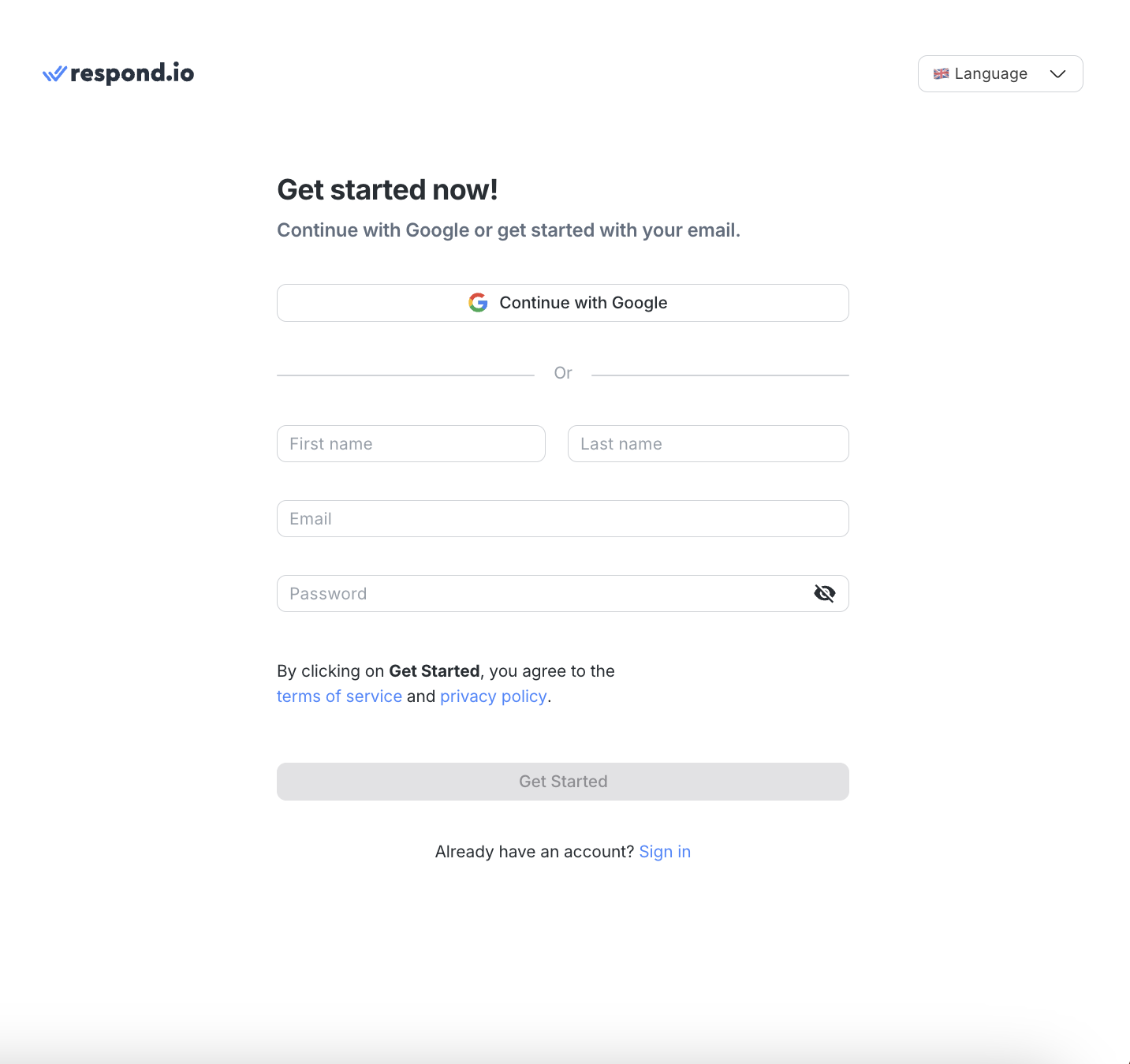
Task: Focus the First name field
Action: pos(411,444)
